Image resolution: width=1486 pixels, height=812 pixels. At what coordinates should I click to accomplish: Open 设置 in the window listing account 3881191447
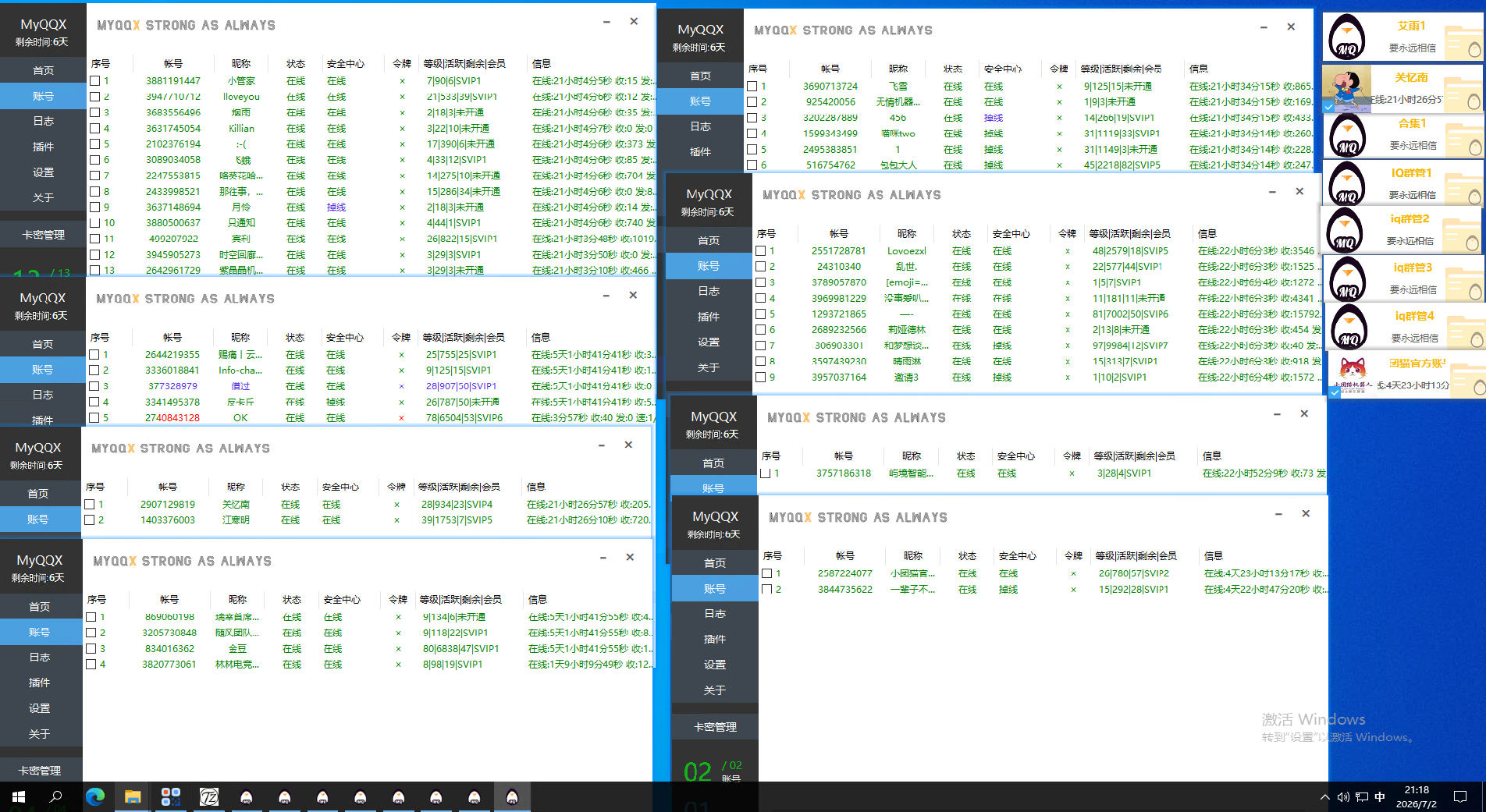pos(43,172)
